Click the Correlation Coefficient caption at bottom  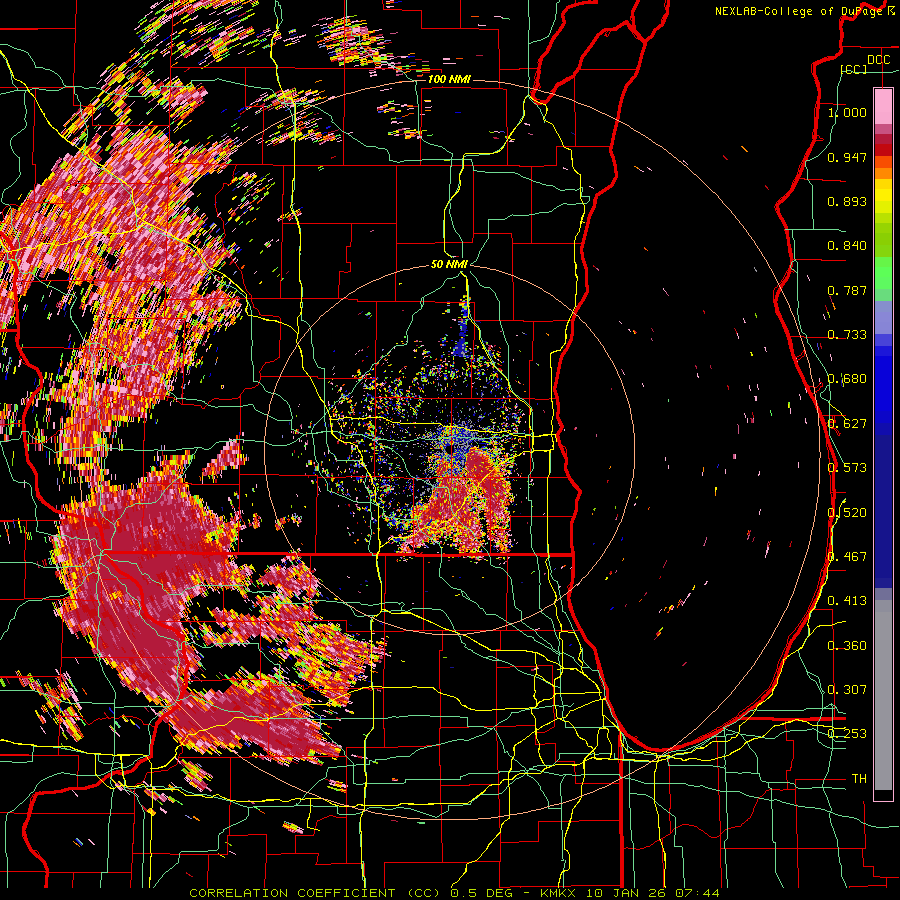click(x=454, y=893)
